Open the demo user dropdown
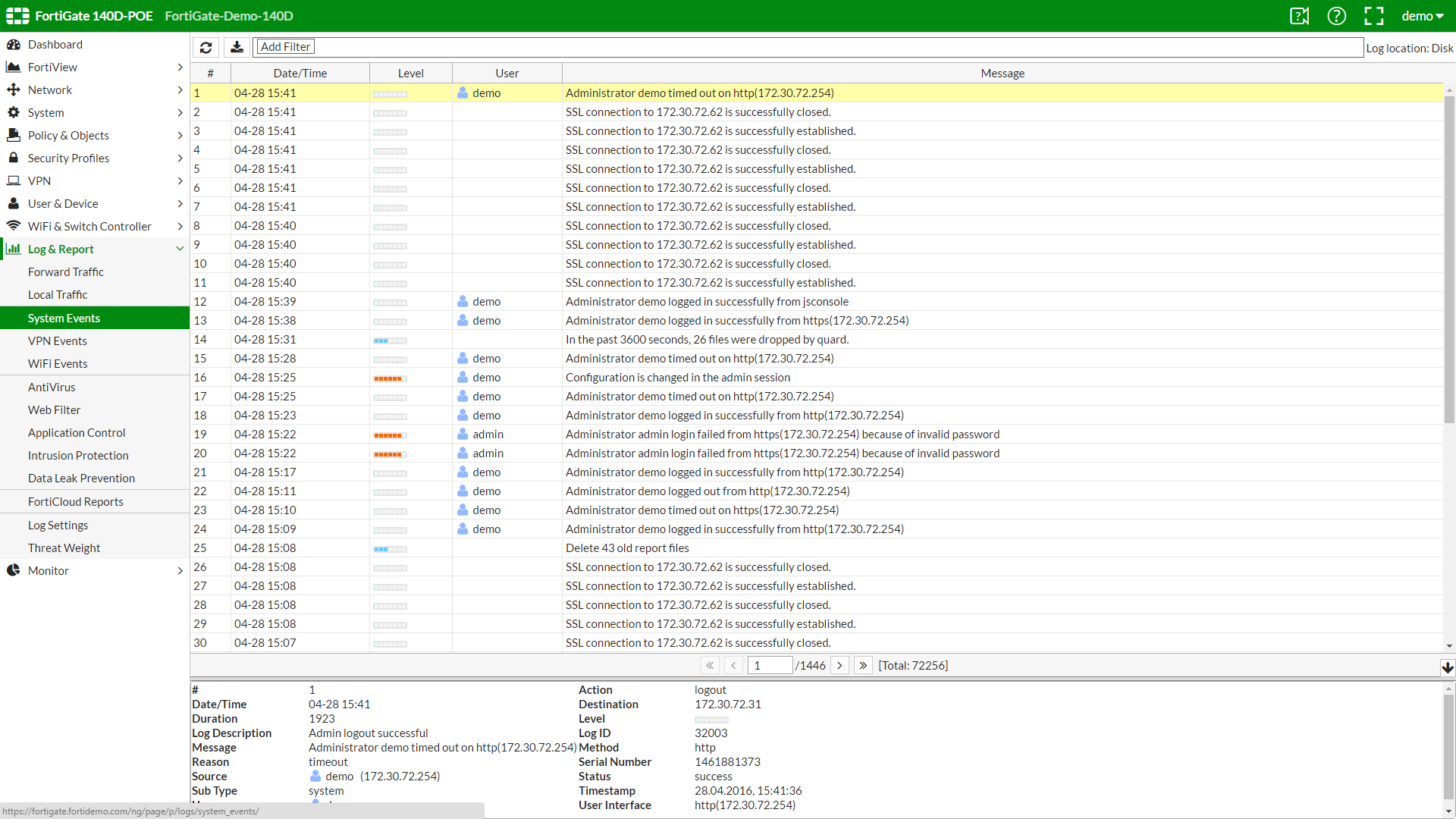 (1422, 16)
